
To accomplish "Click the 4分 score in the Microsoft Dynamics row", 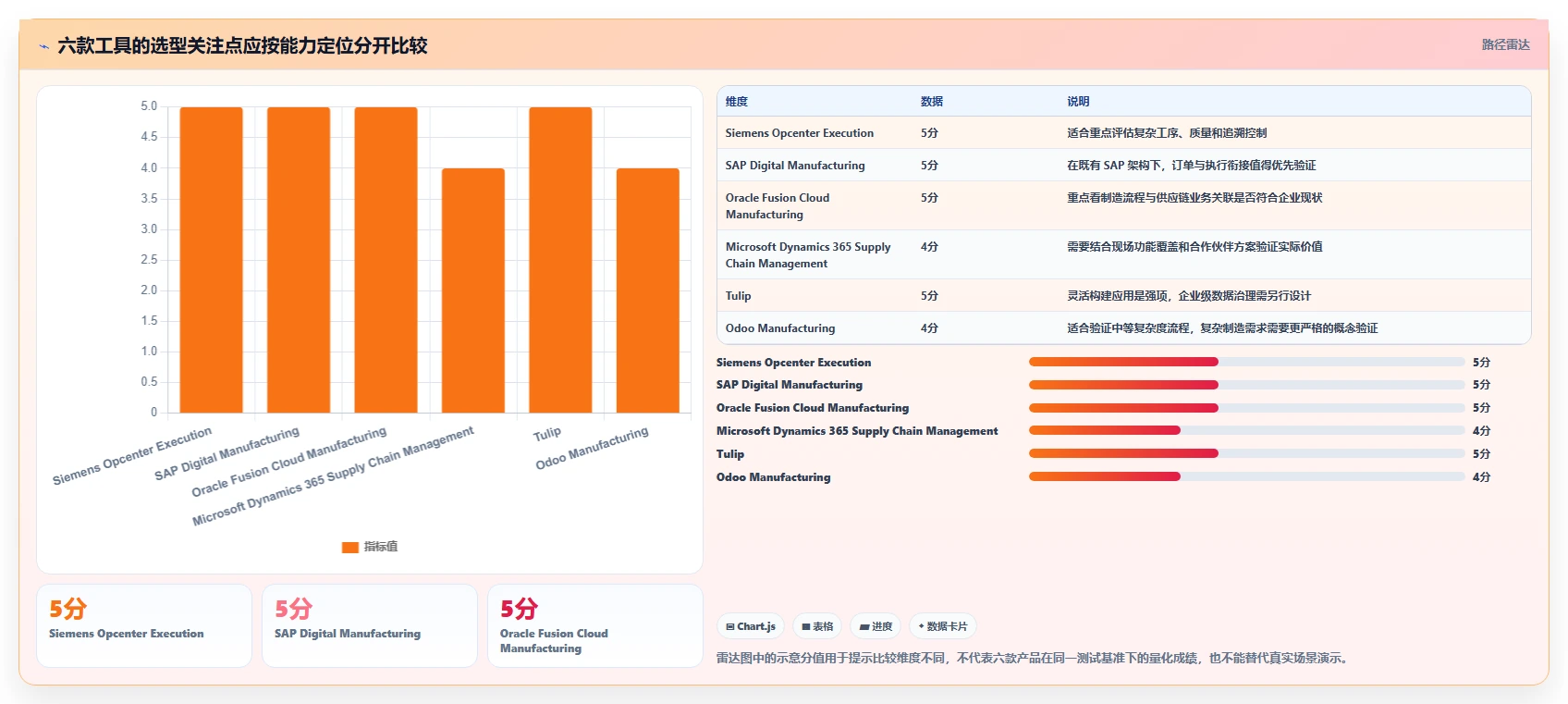I will (x=929, y=247).
